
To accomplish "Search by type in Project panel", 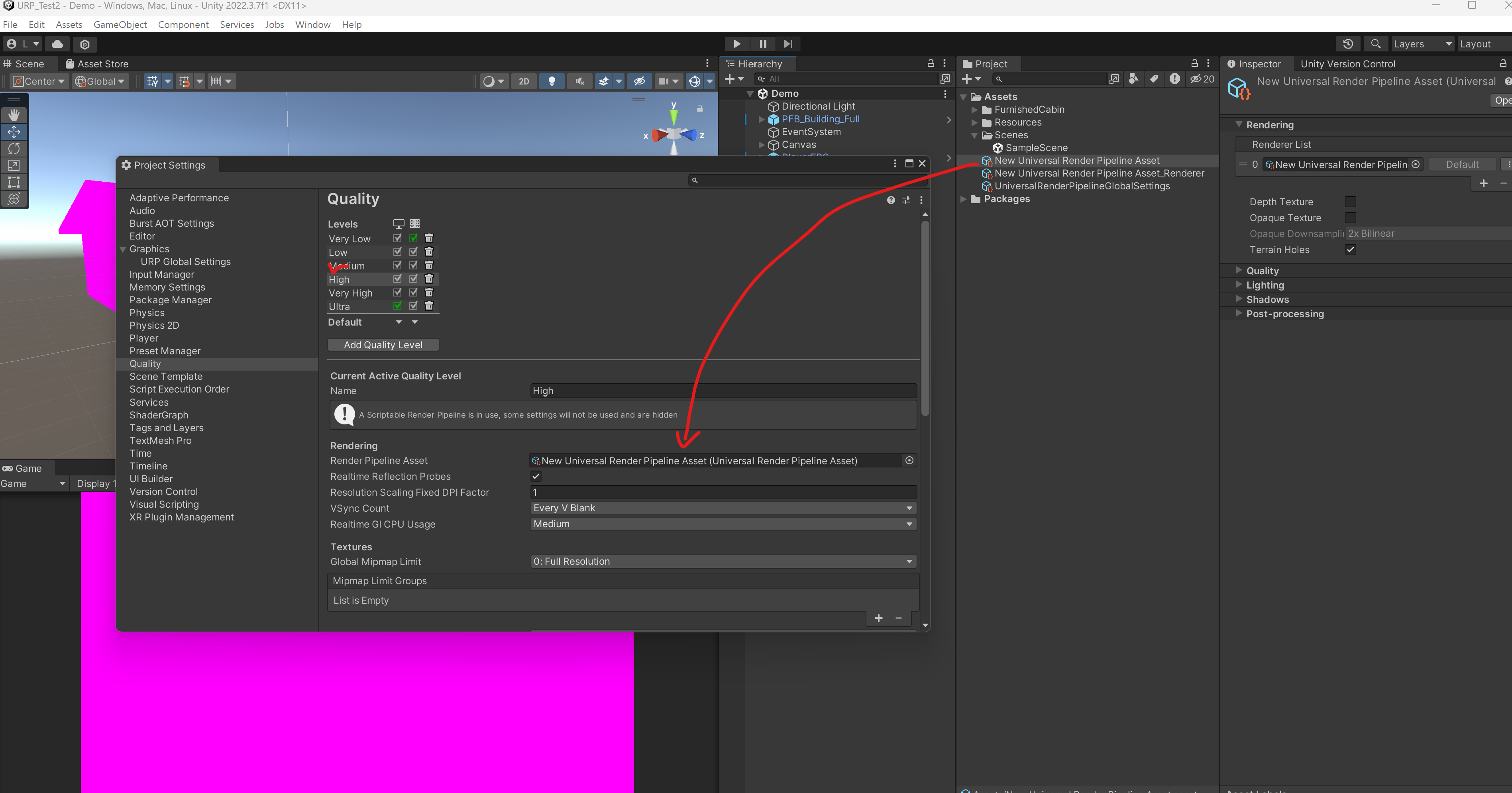I will (1133, 79).
